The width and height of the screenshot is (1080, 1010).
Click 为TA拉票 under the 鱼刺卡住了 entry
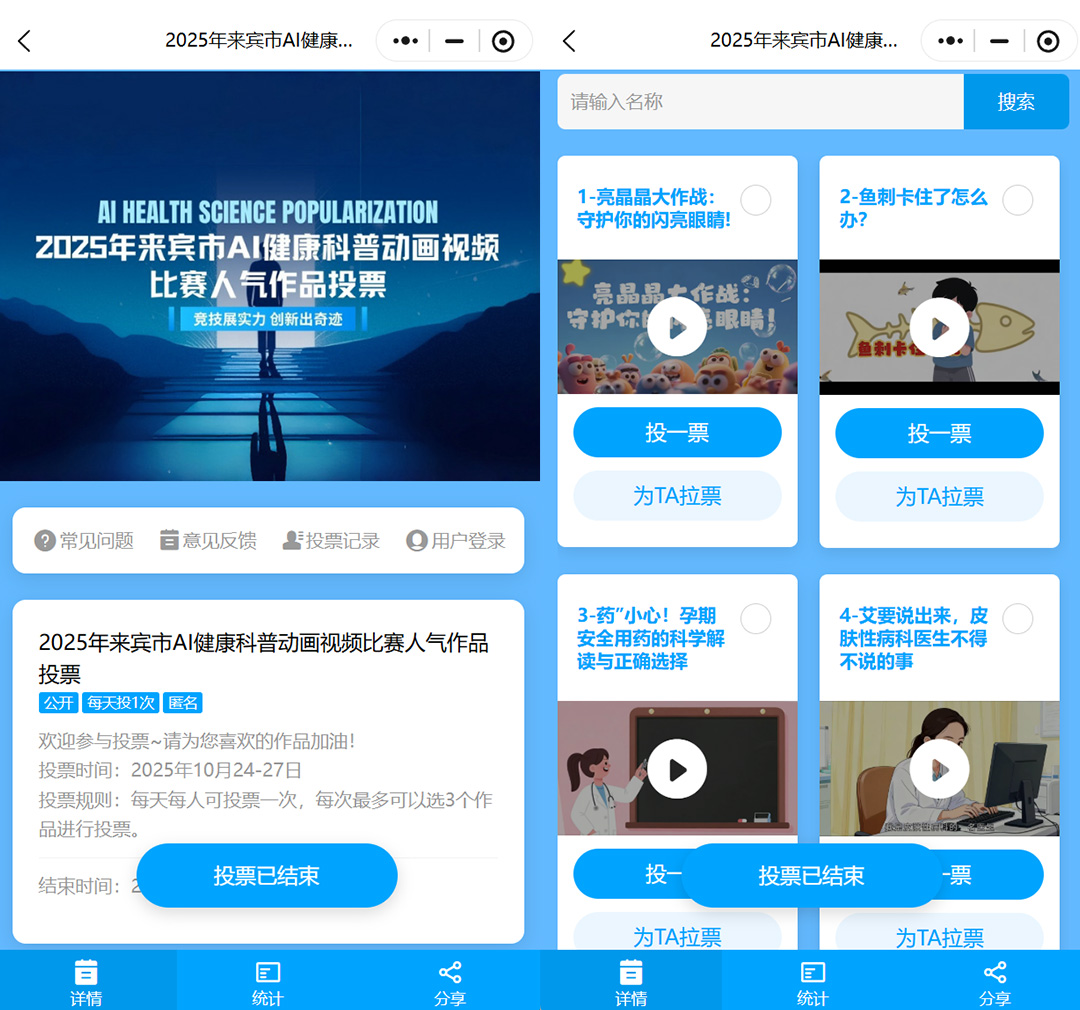pyautogui.click(x=939, y=496)
